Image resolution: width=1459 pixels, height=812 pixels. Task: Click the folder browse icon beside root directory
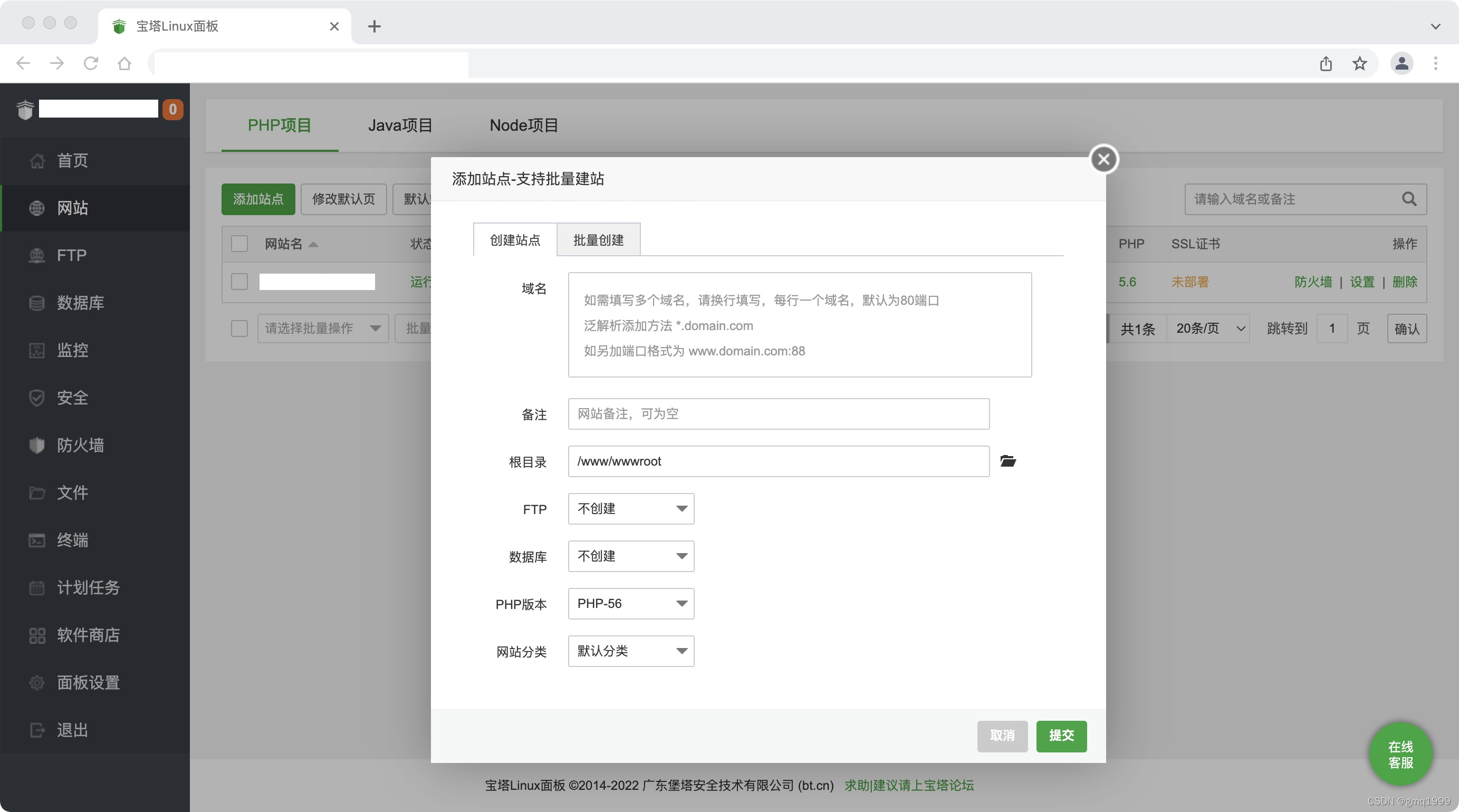[x=1007, y=461]
